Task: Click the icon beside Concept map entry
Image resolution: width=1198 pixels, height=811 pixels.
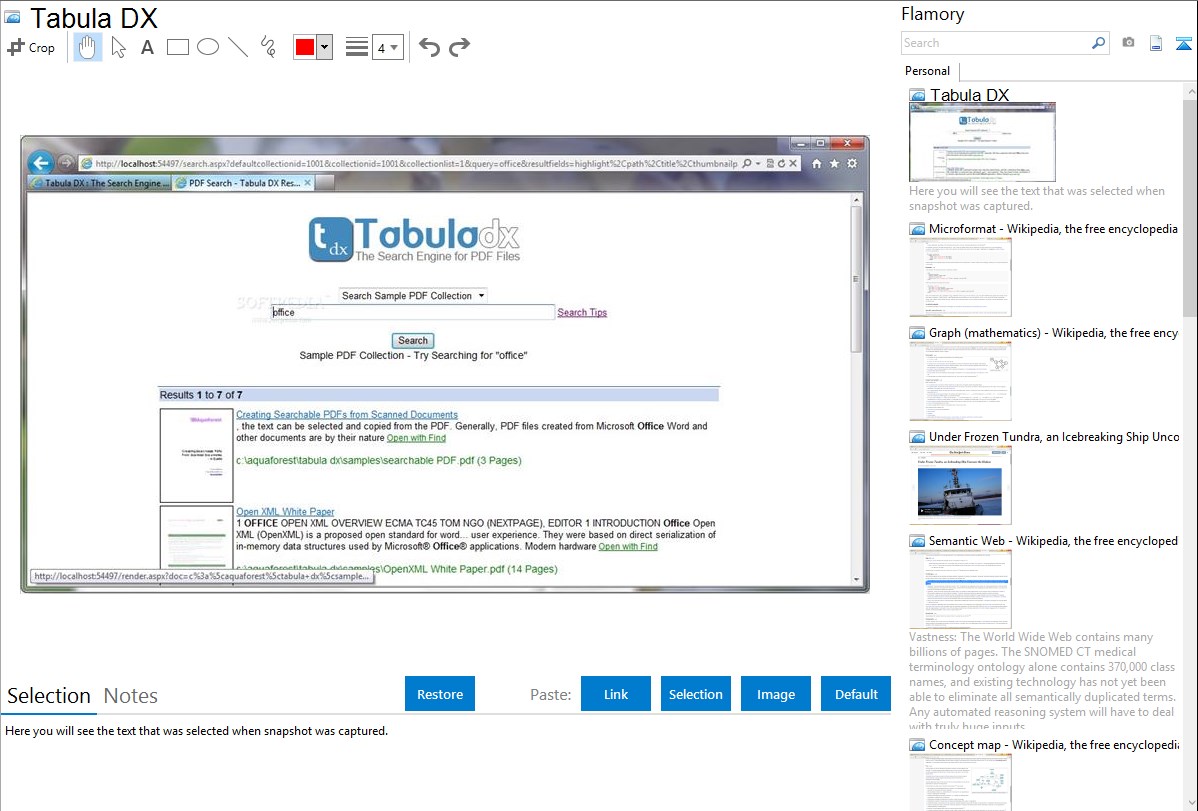Action: click(917, 744)
